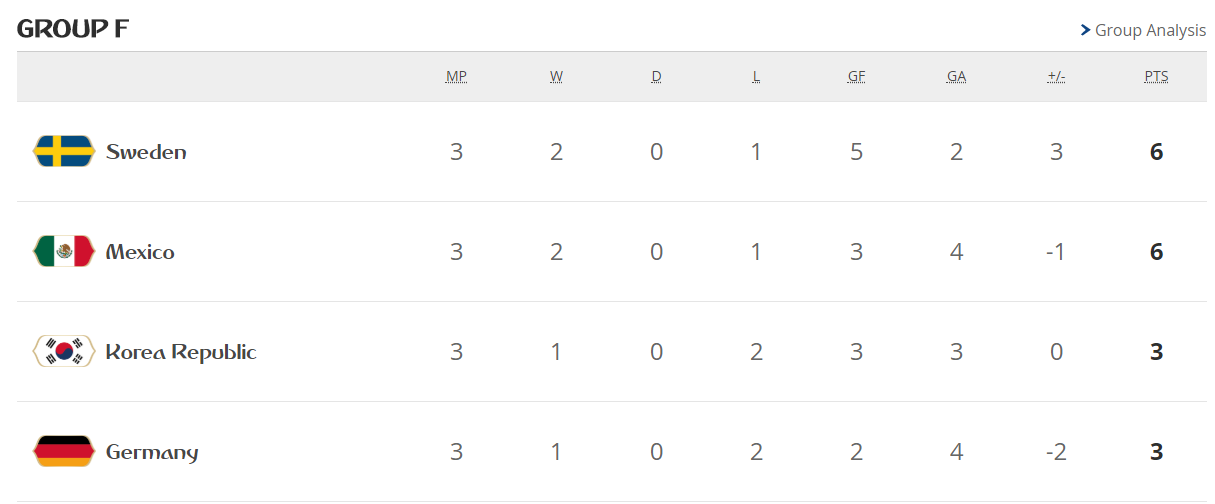Click Sweden's points total value
The image size is (1215, 504).
1156,152
